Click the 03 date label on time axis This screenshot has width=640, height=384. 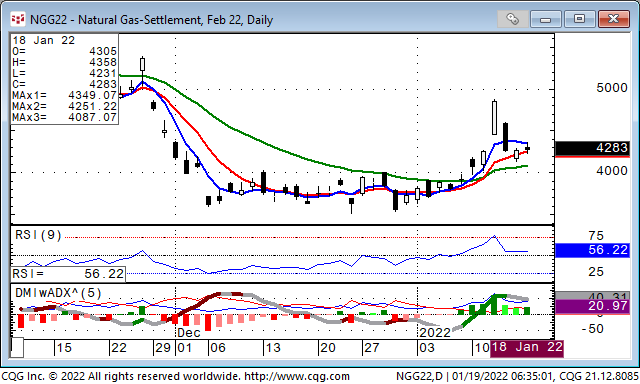[x=427, y=348]
